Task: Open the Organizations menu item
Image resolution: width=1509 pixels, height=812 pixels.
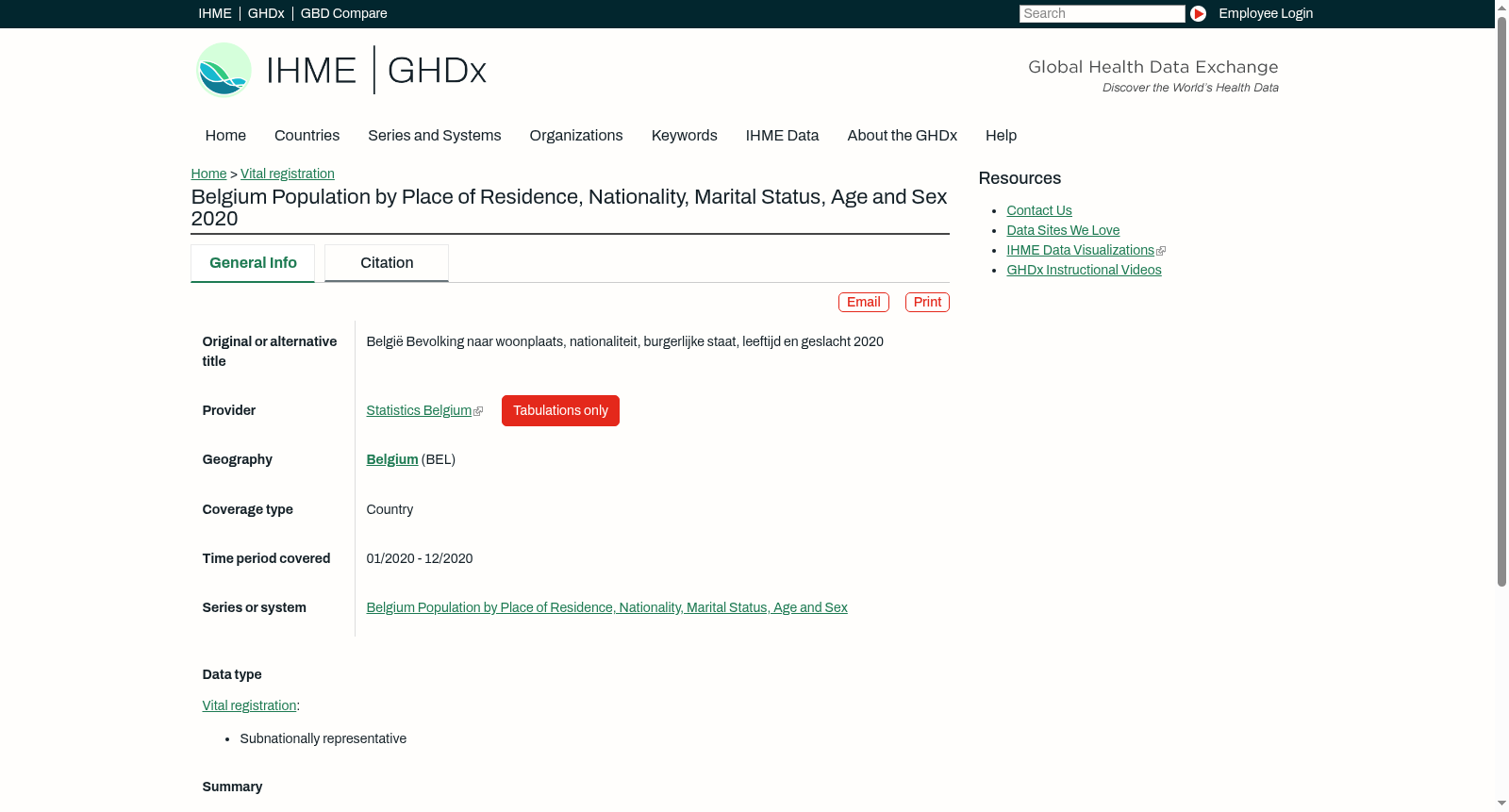Action: (576, 136)
